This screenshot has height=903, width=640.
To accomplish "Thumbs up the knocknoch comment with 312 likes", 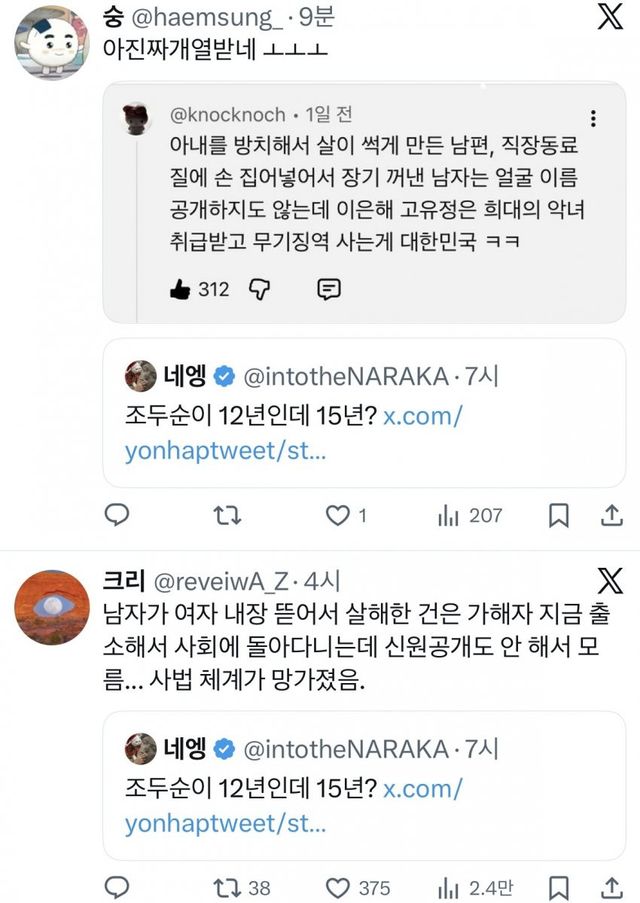I will [181, 289].
